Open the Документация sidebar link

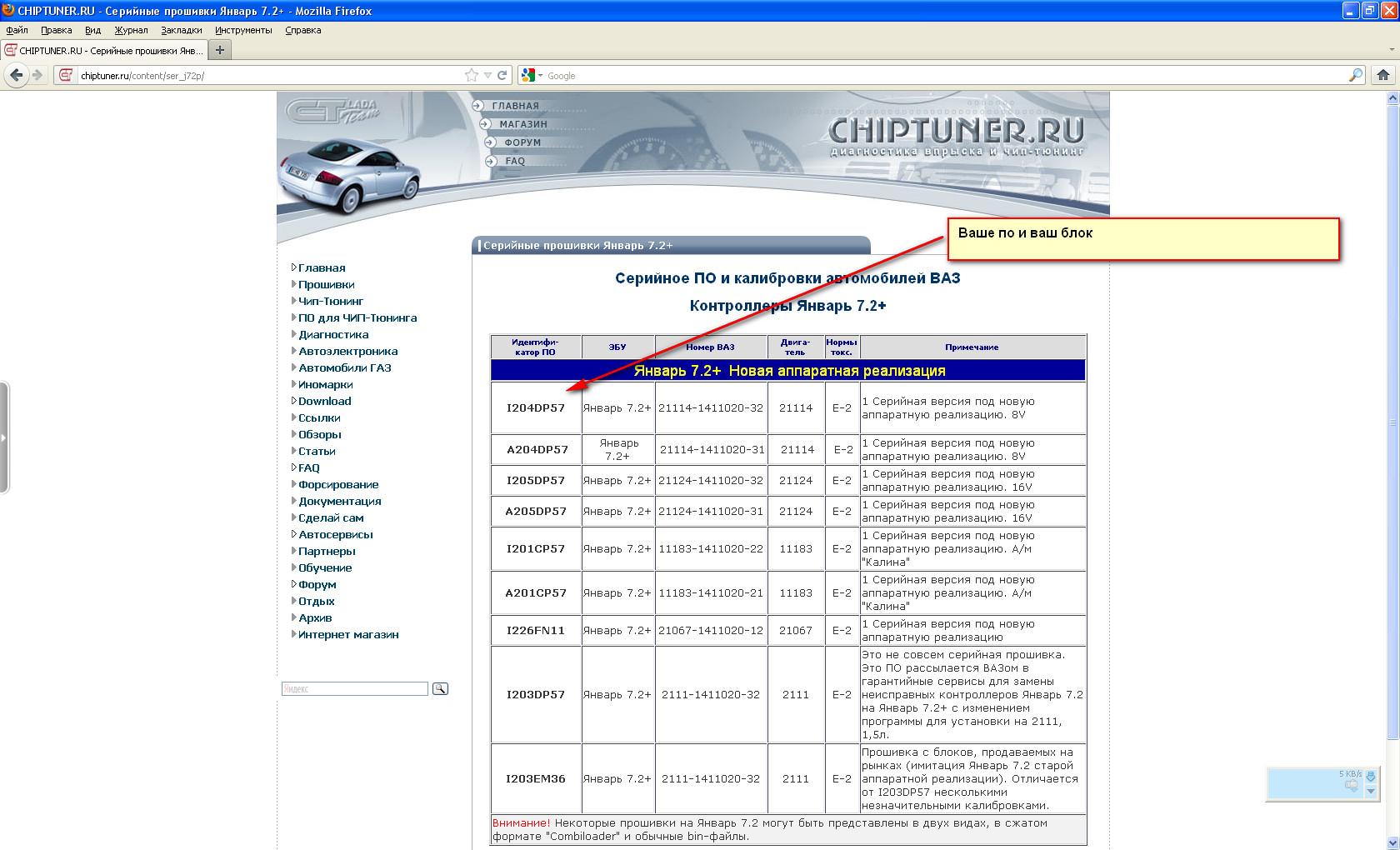(340, 501)
